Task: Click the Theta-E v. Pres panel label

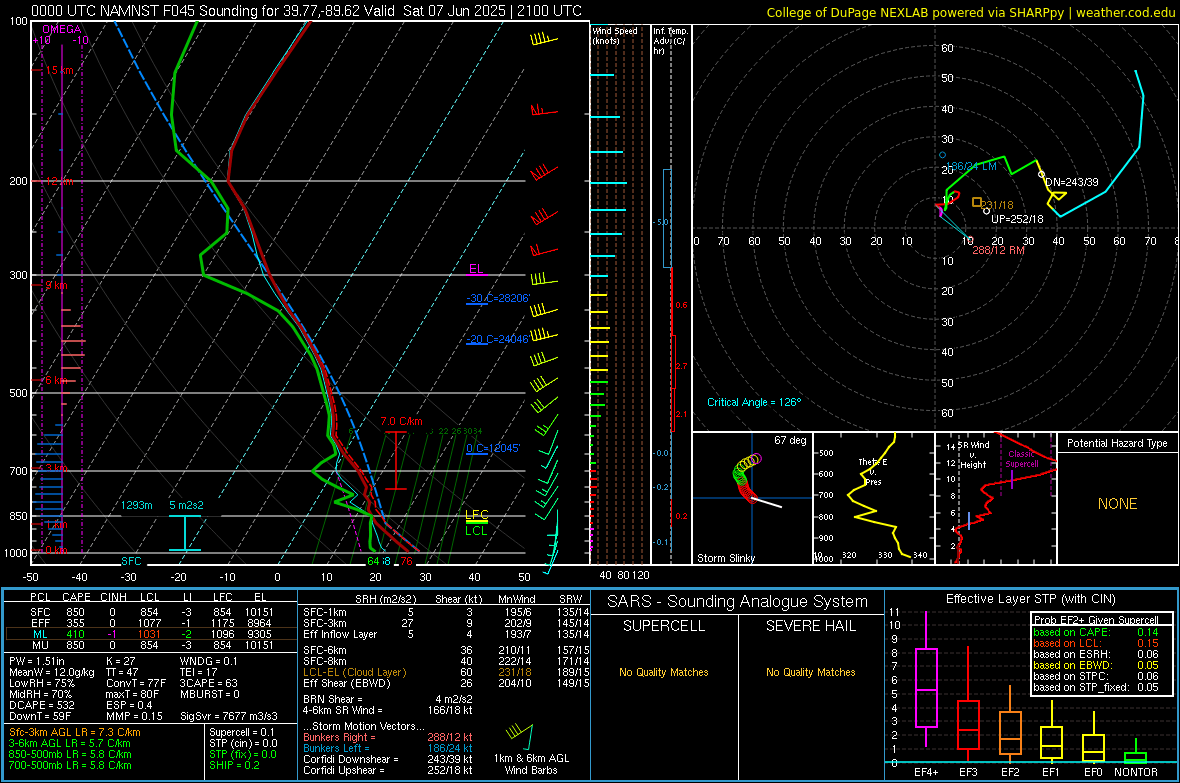Action: (873, 471)
